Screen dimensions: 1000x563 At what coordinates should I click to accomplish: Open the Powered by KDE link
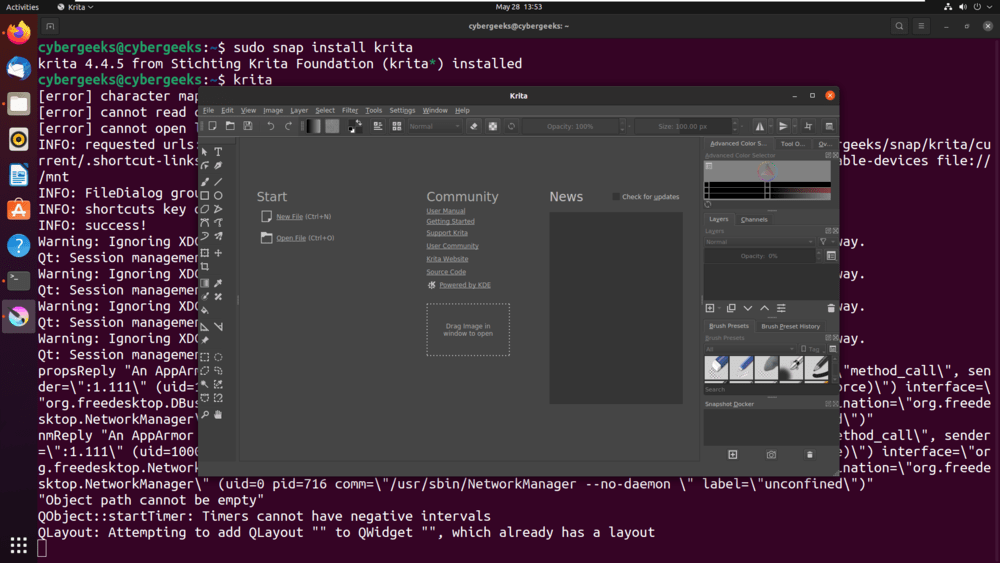(x=465, y=285)
